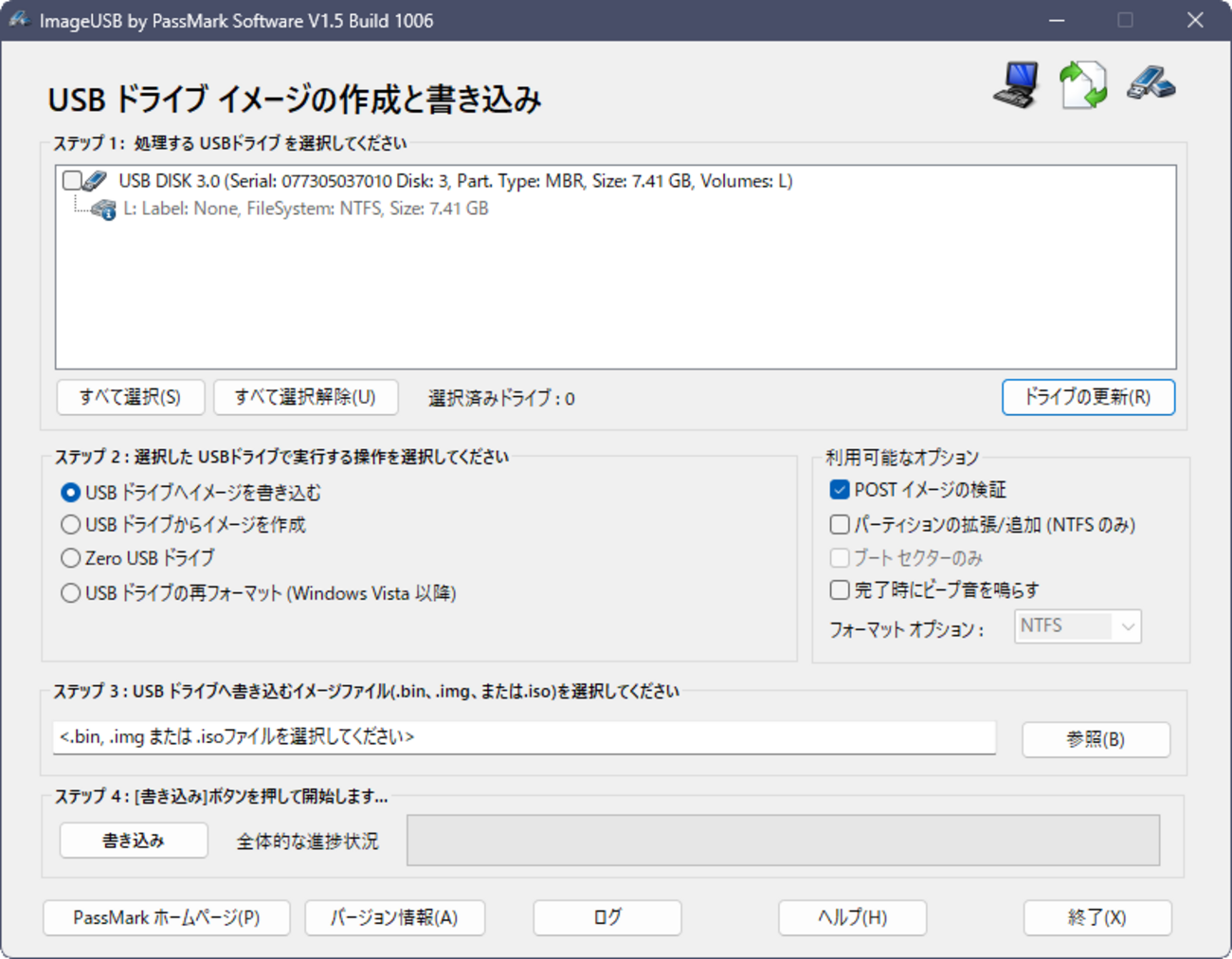Screen dimensions: 1232x959
Task: Click 参照(B) to browse for an image file
Action: point(1096,739)
